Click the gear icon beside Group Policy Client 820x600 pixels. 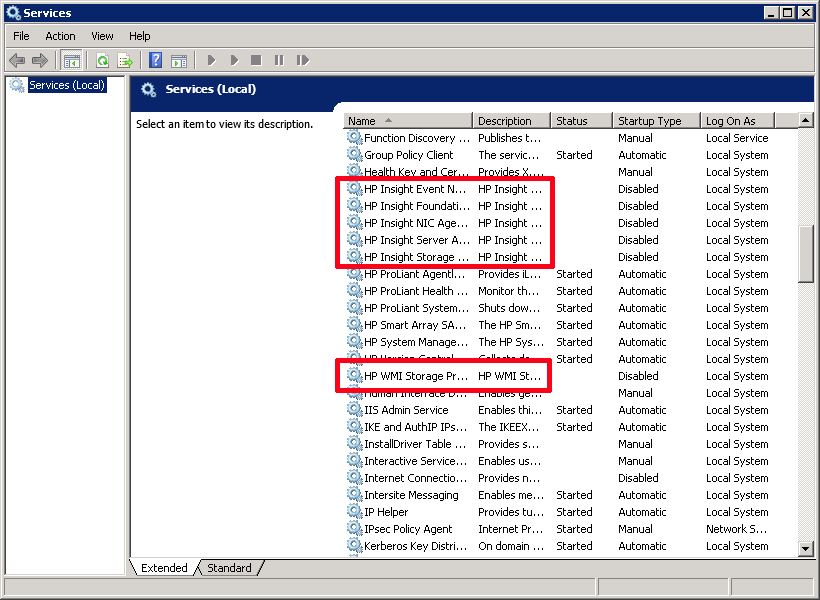point(355,154)
